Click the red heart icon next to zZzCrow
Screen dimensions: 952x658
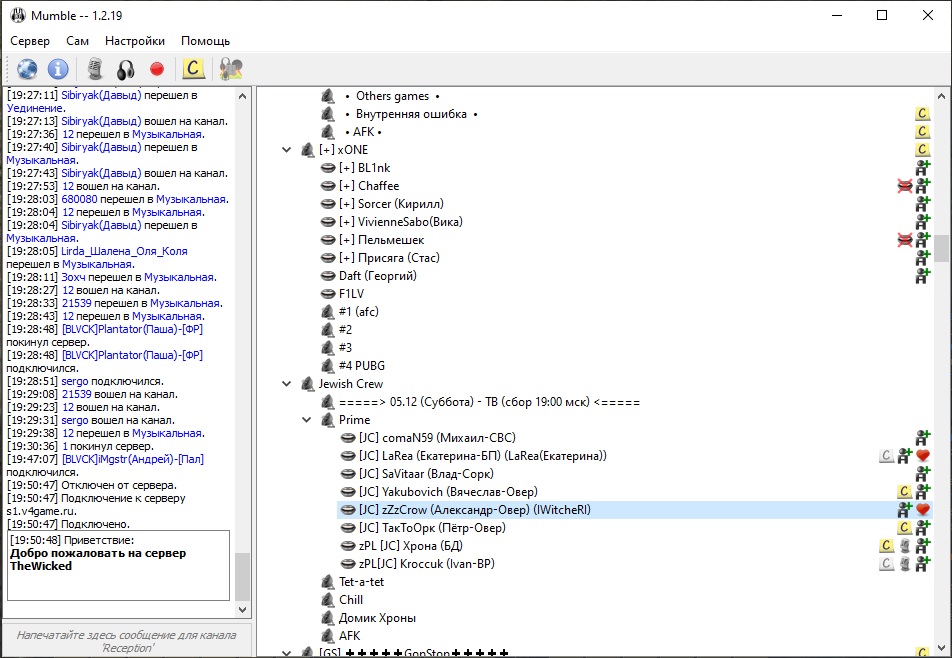tap(923, 510)
